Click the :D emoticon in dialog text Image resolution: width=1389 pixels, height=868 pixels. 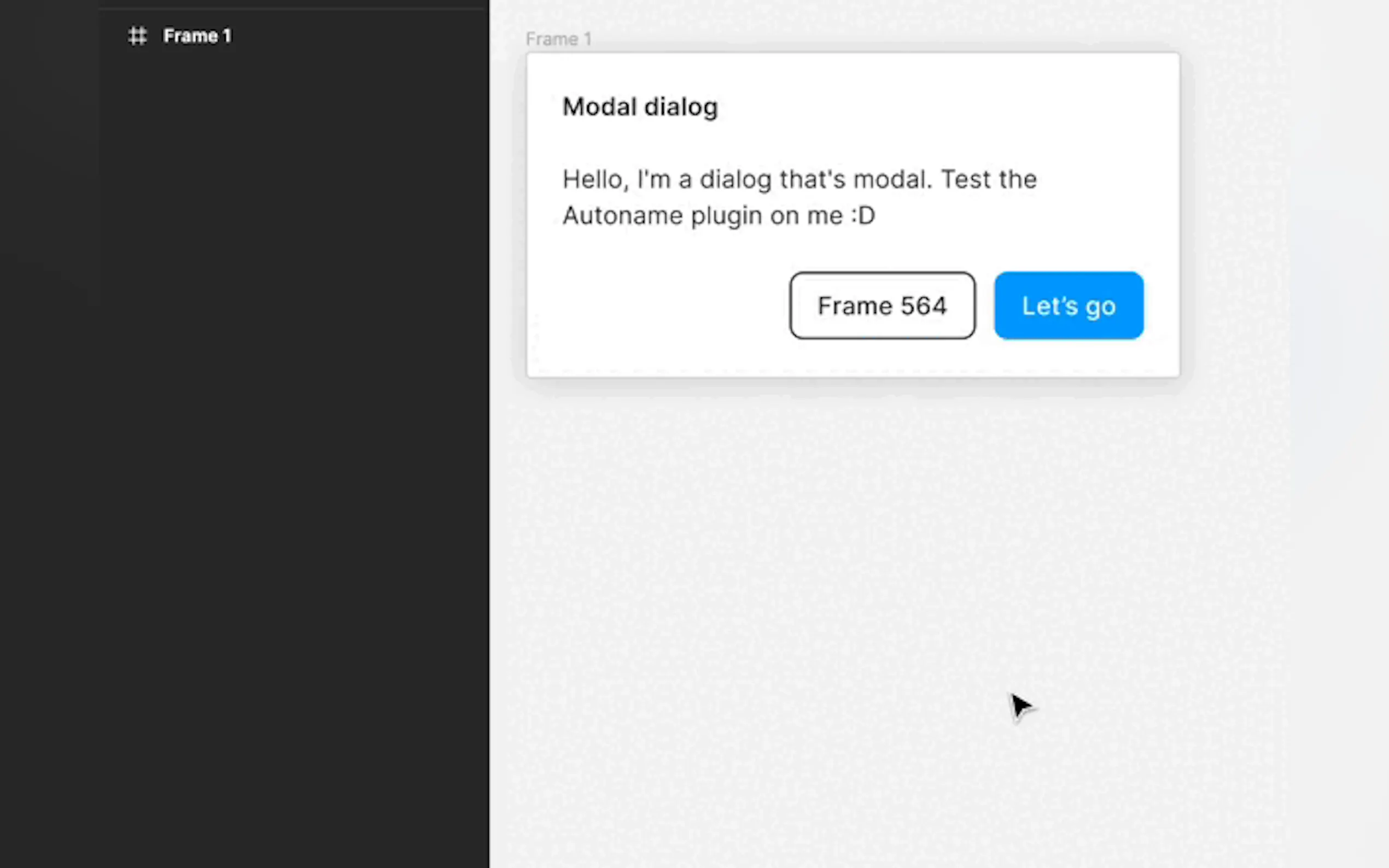tap(862, 216)
